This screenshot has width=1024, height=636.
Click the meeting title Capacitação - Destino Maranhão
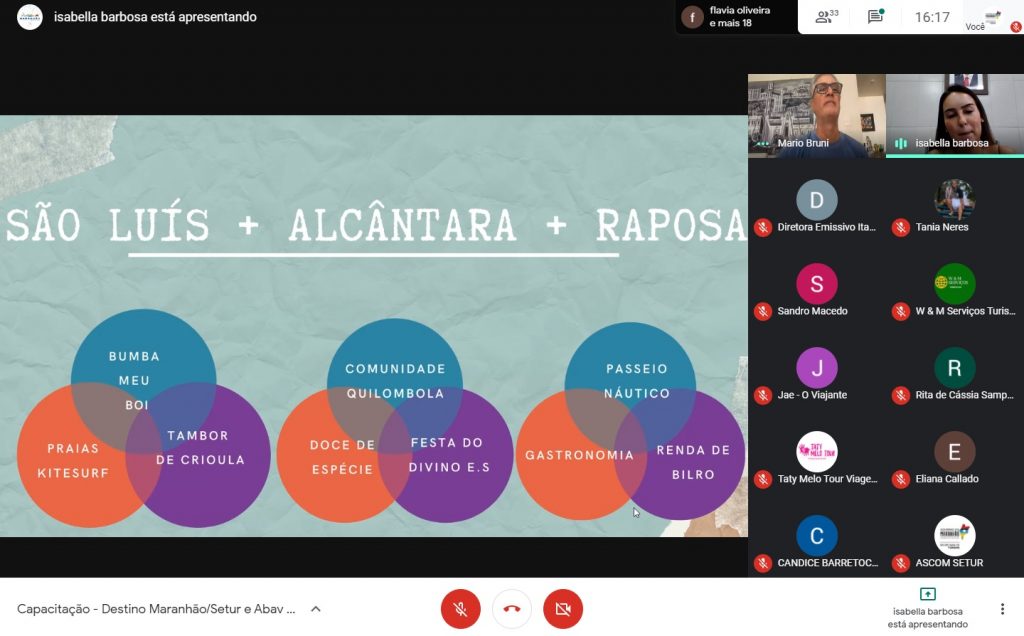156,609
